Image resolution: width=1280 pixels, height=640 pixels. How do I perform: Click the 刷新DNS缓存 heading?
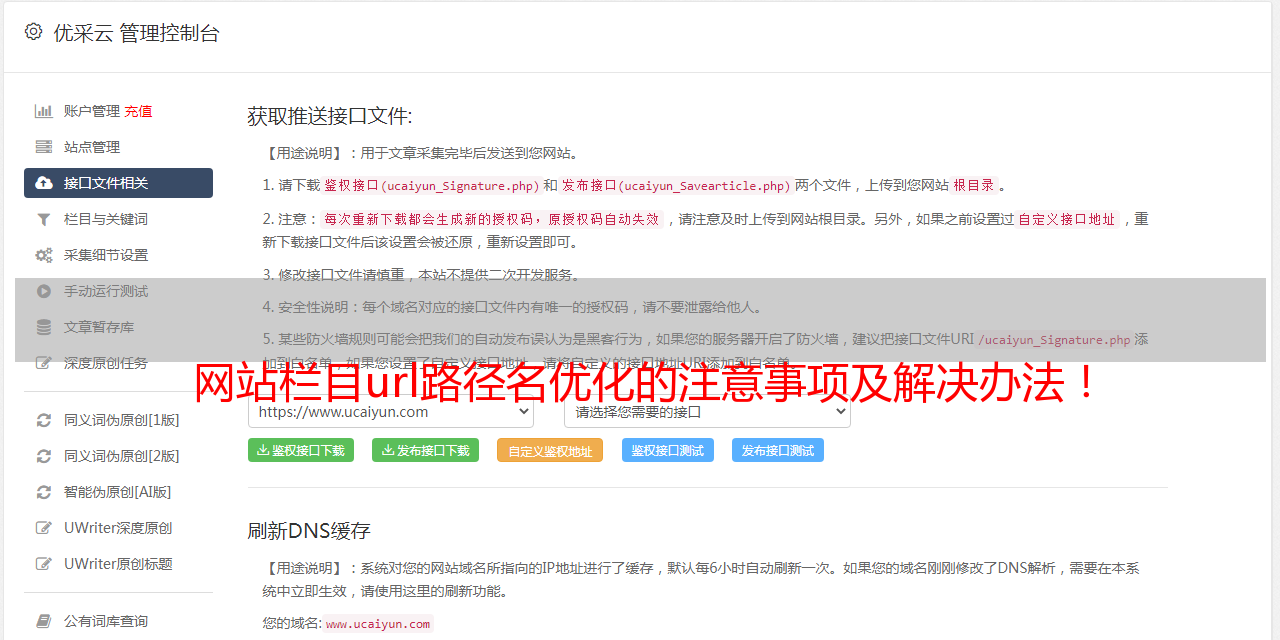309,531
